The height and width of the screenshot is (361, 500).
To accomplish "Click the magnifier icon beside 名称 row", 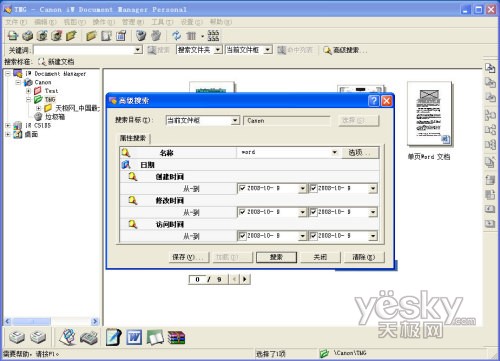I will click(x=126, y=153).
